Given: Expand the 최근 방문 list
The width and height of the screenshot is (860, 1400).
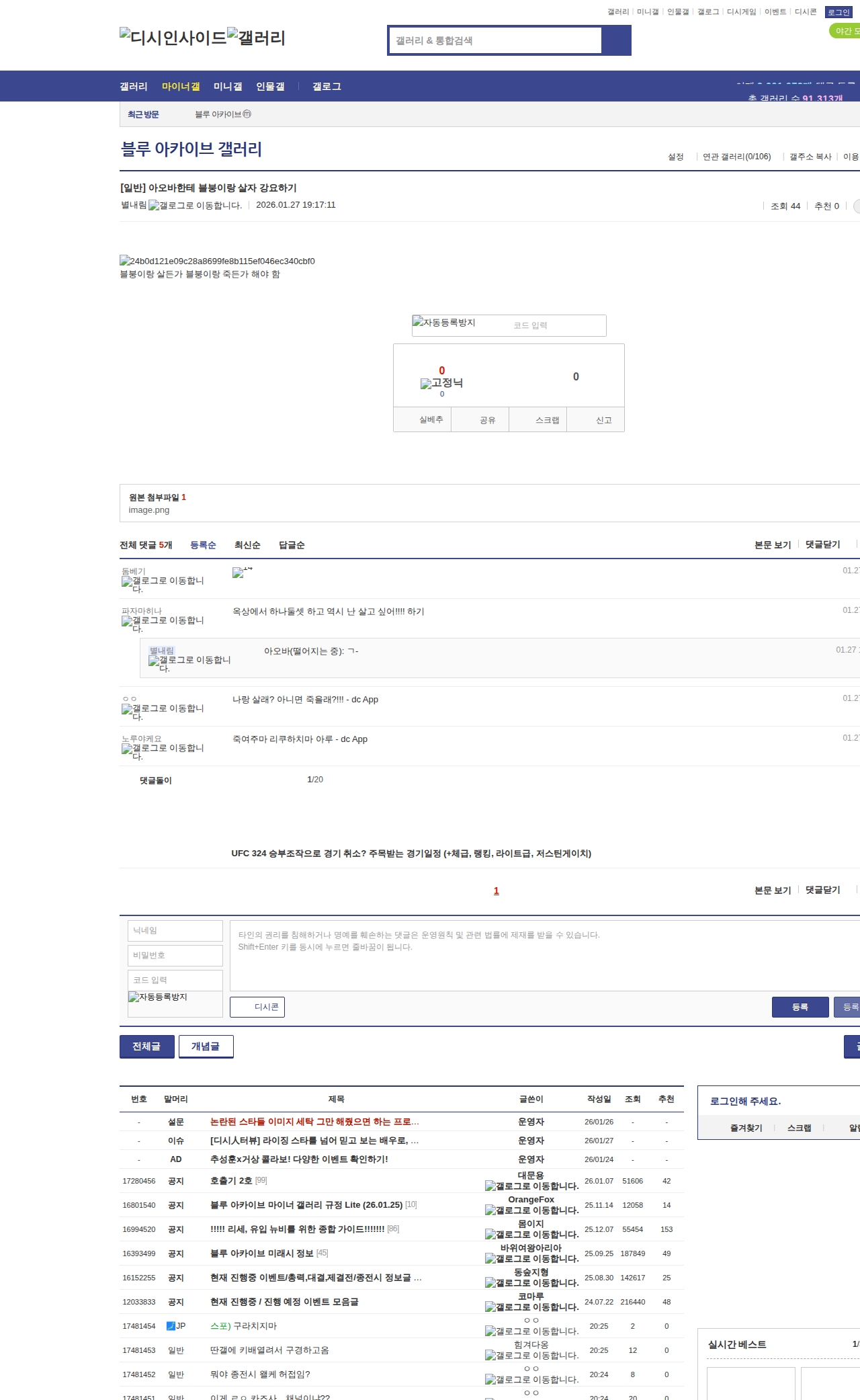Looking at the screenshot, I should 143,114.
